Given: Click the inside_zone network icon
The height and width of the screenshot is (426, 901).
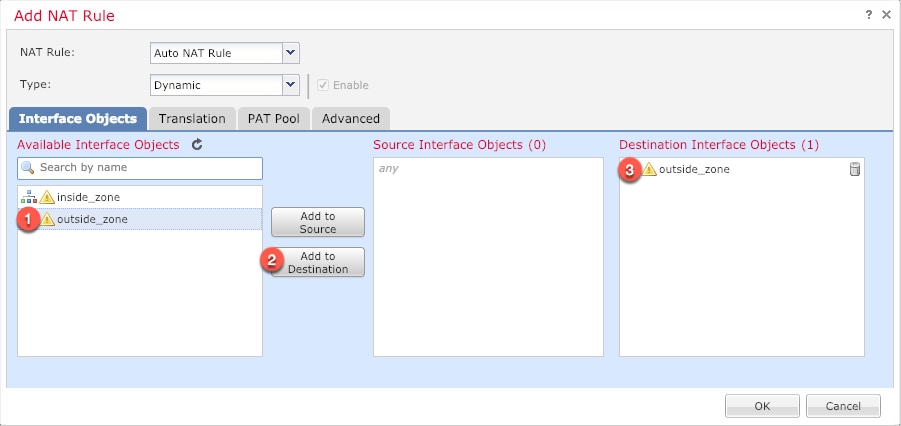Looking at the screenshot, I should [28, 197].
